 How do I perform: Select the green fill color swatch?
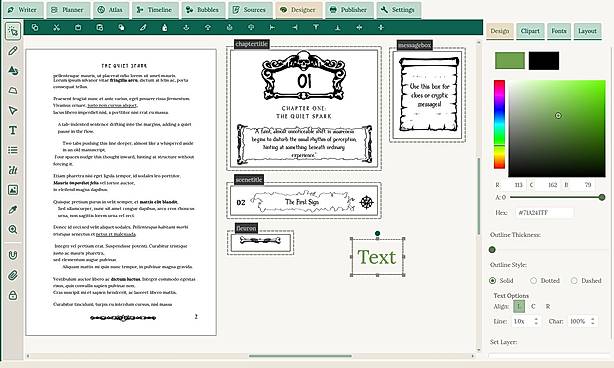(x=510, y=61)
